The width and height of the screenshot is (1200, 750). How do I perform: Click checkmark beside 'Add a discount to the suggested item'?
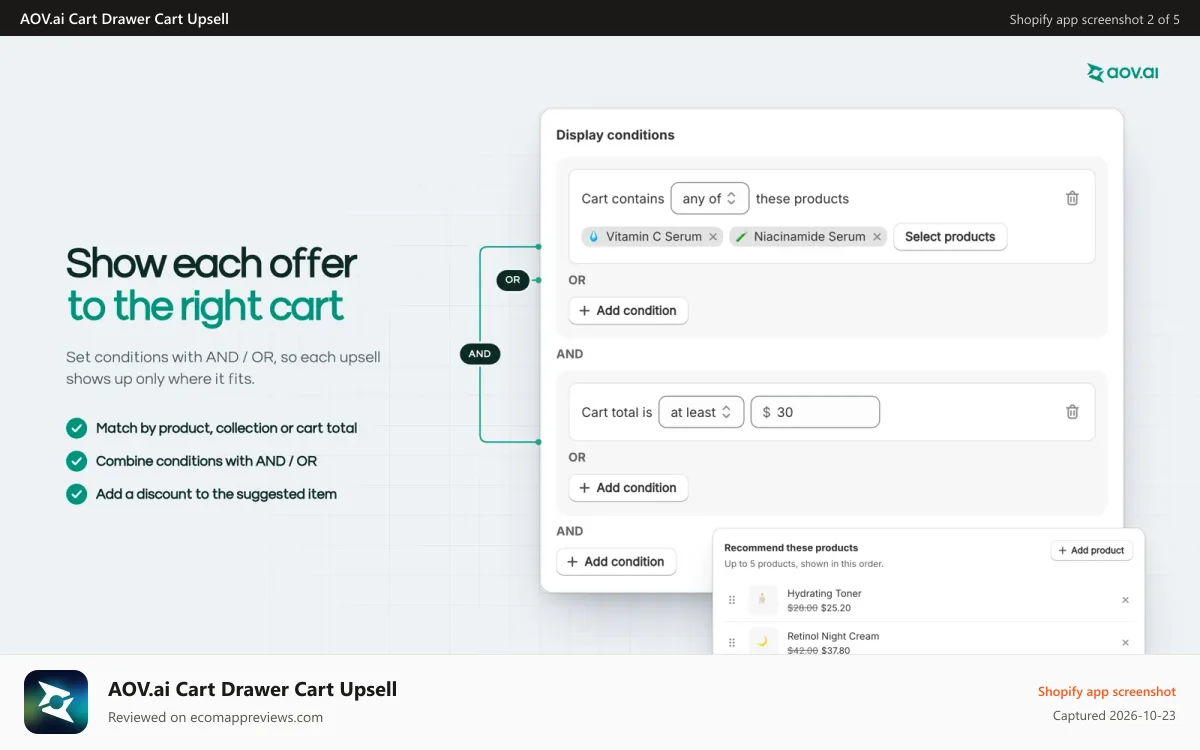77,494
